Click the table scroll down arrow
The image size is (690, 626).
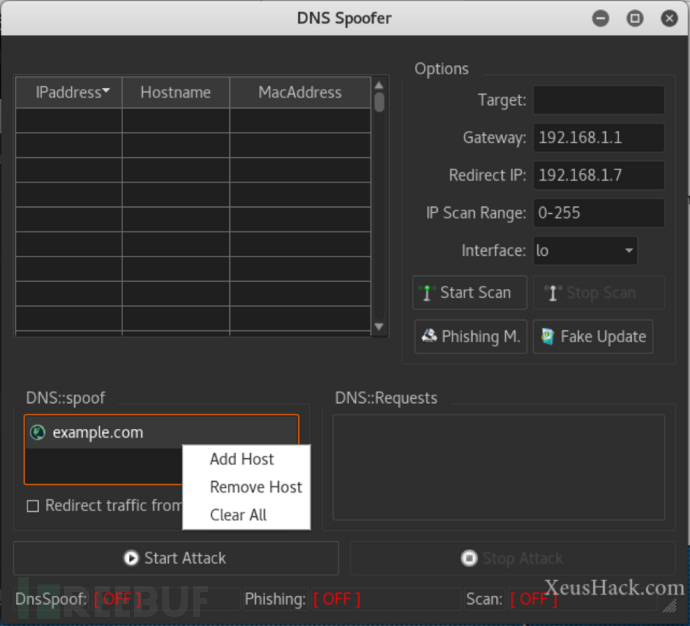click(379, 326)
